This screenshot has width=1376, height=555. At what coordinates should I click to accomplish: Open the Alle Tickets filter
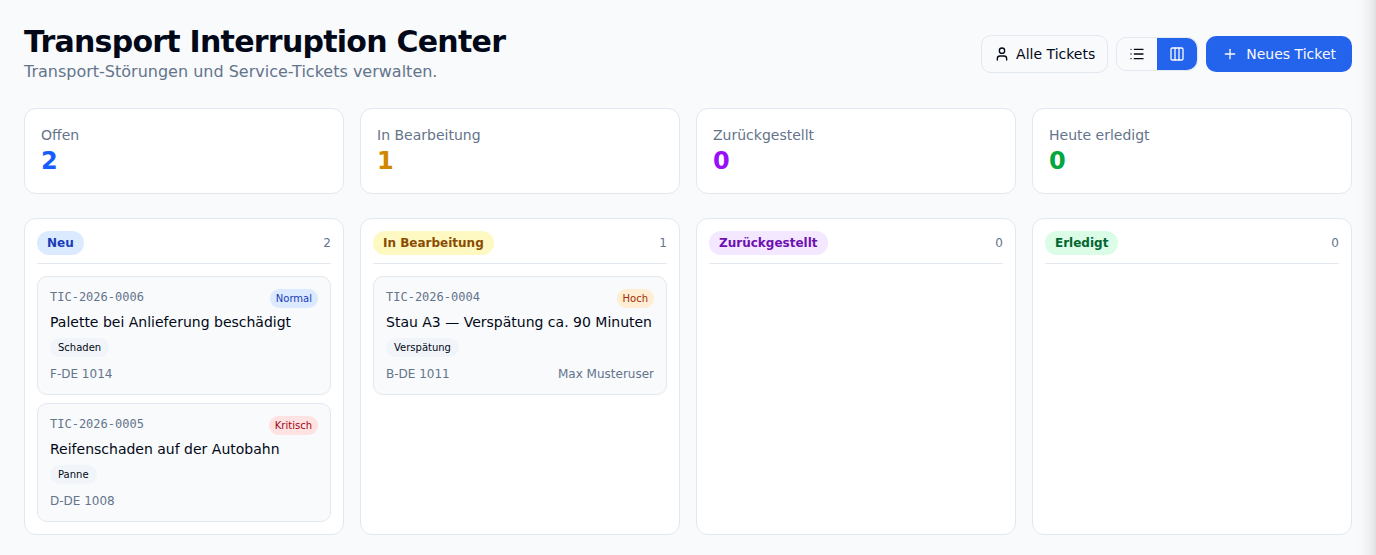point(1044,54)
